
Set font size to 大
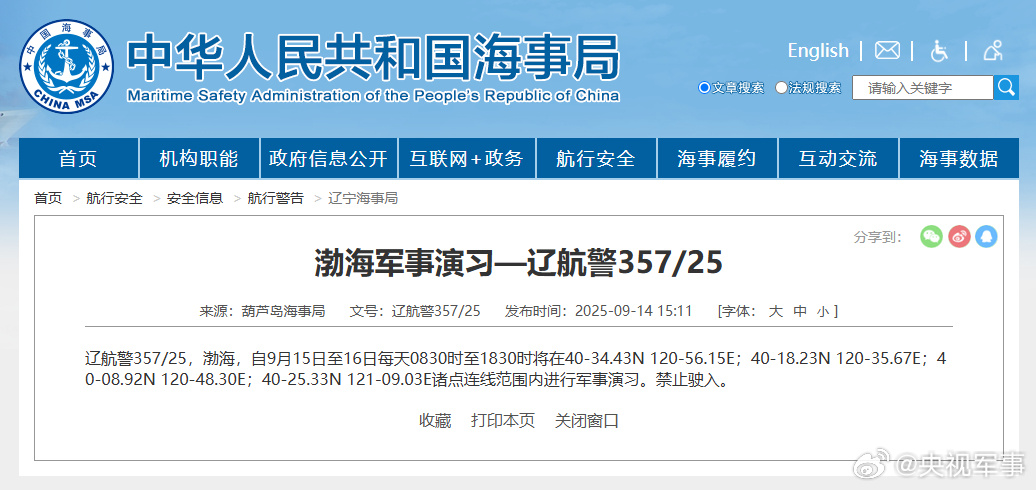coord(775,311)
